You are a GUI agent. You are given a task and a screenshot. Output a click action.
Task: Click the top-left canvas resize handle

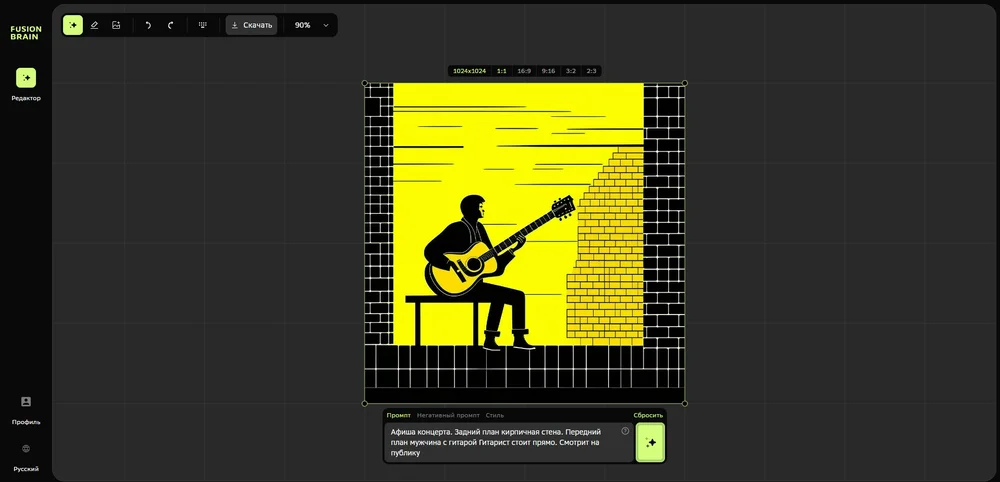coord(365,83)
